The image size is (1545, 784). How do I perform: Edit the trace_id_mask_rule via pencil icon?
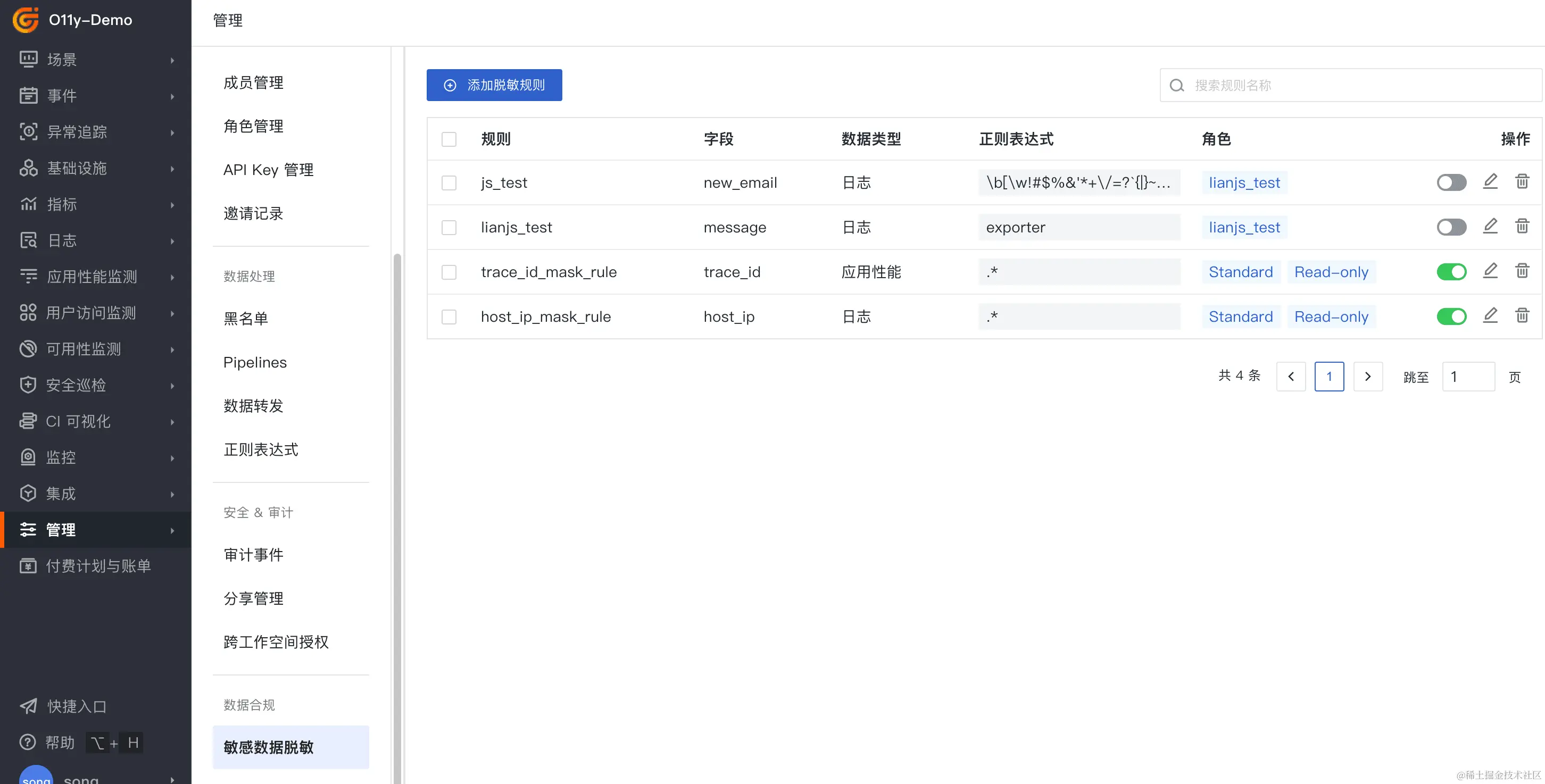1490,271
